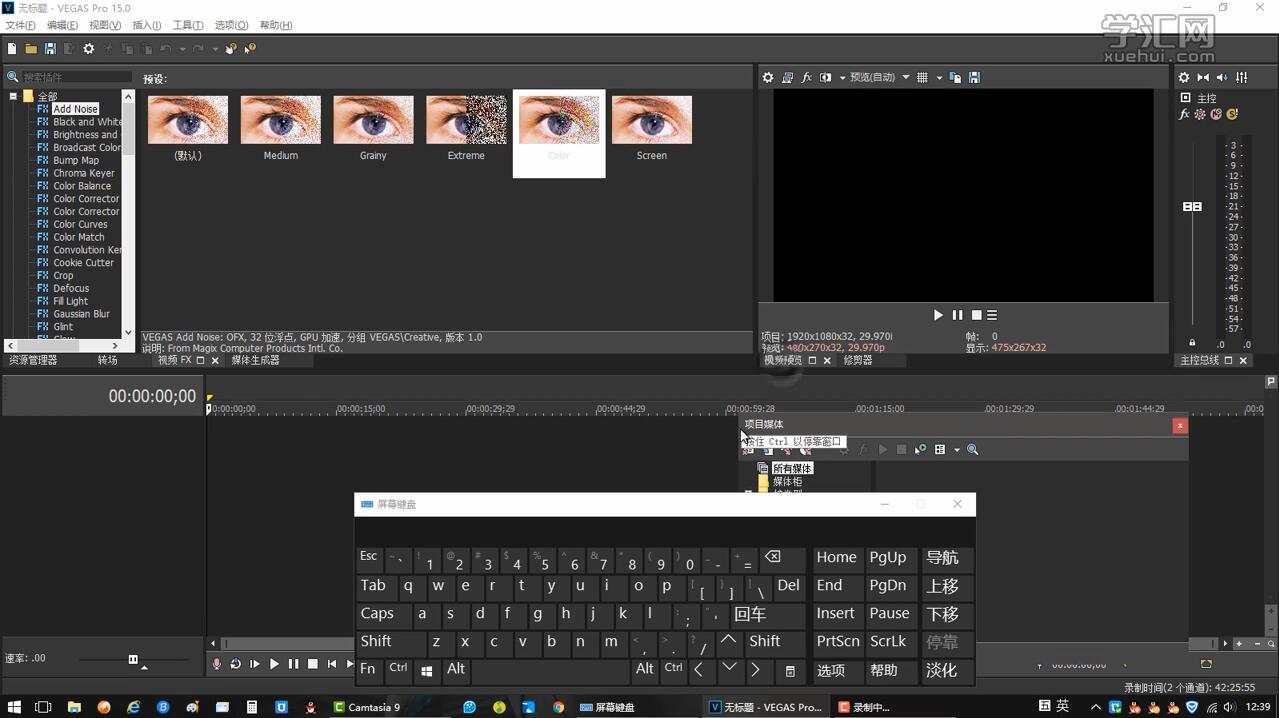This screenshot has width=1279, height=718.
Task: Click Pause in the video preview transport
Action: pos(957,315)
